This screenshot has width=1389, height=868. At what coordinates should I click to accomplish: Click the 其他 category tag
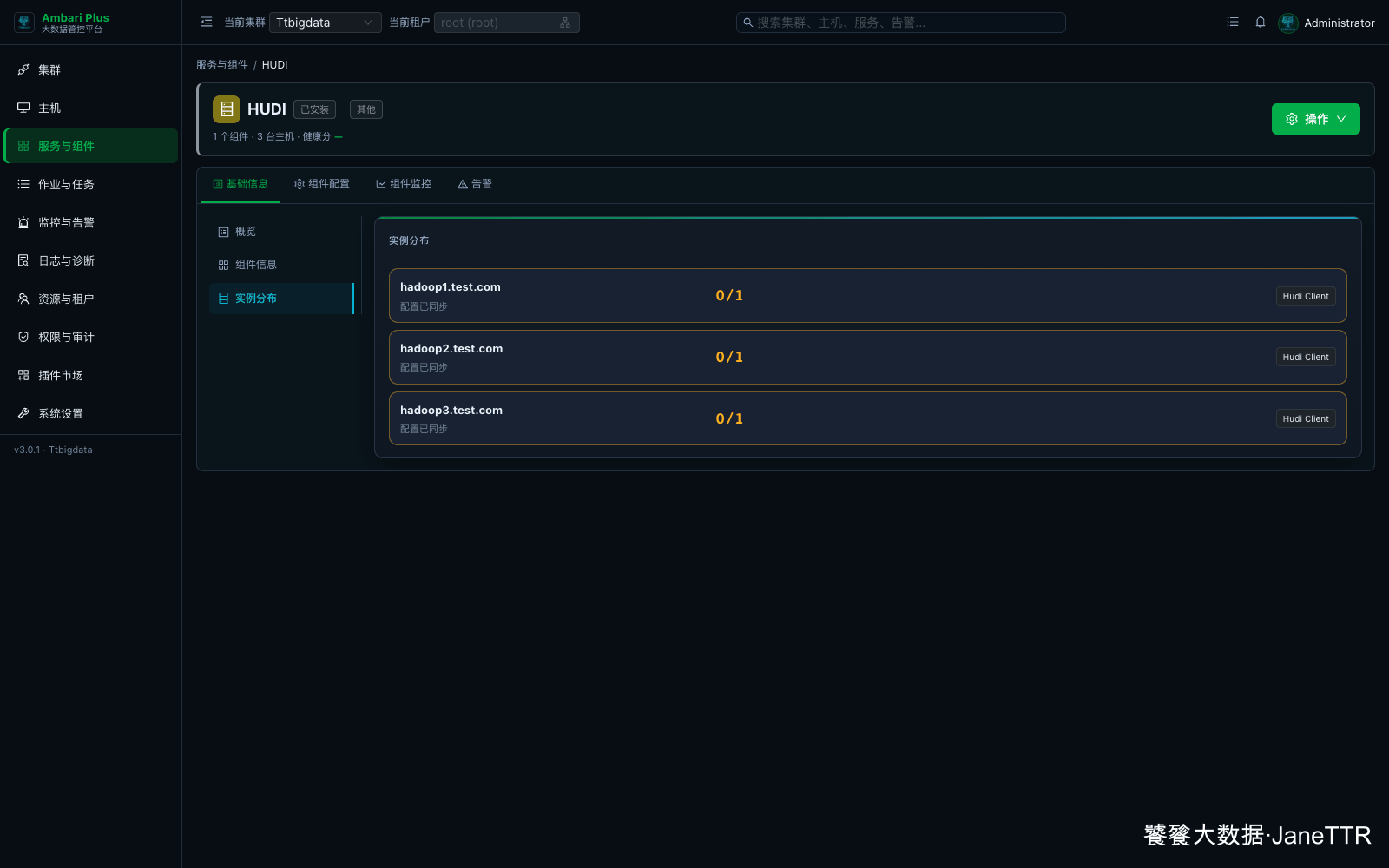tap(366, 109)
